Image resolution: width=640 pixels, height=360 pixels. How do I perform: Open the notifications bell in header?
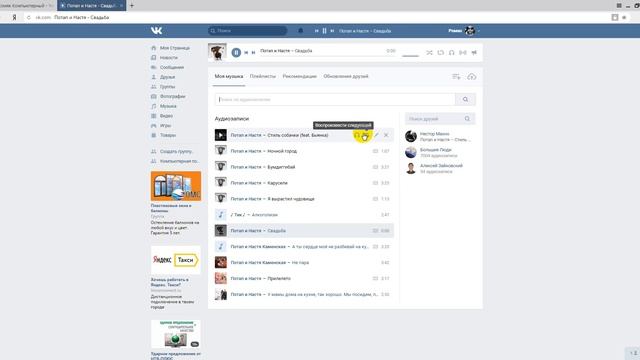click(300, 31)
